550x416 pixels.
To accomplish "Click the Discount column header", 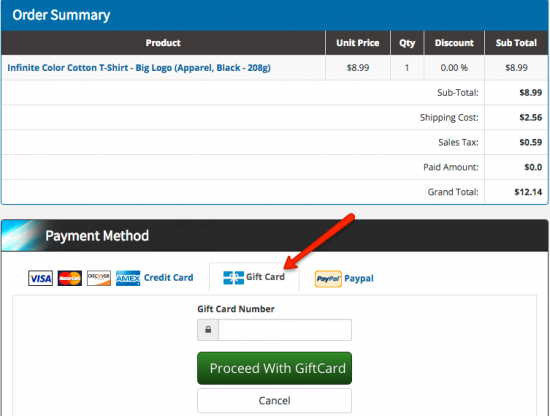I will coord(454,43).
